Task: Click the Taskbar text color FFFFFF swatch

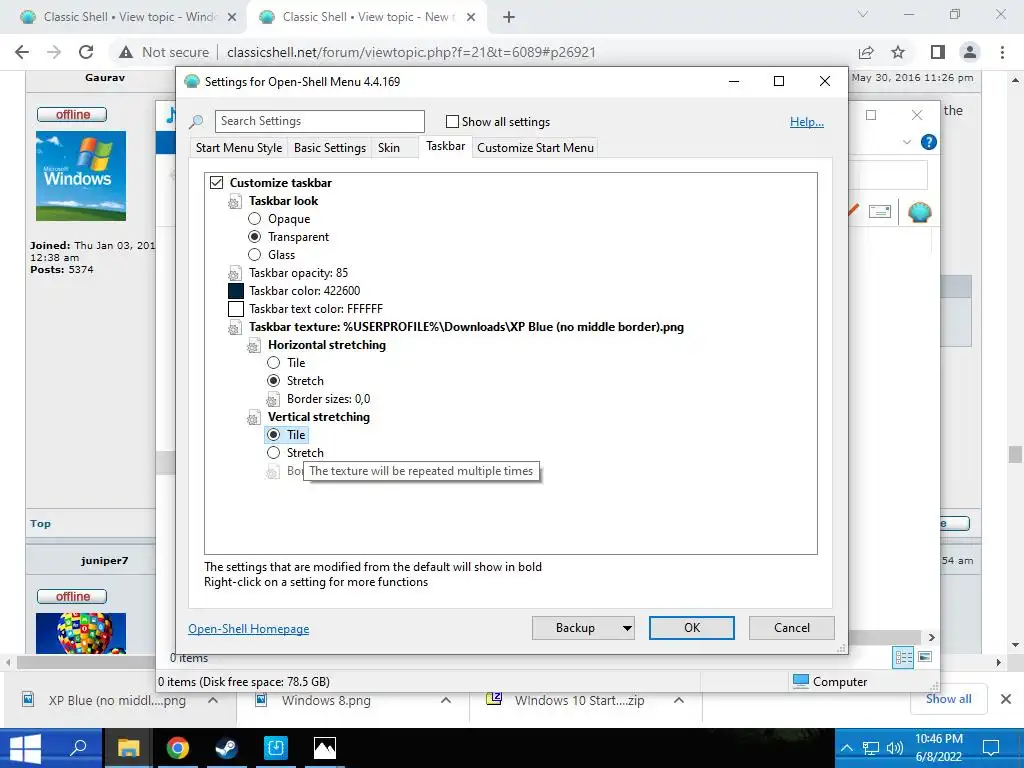Action: click(x=236, y=309)
